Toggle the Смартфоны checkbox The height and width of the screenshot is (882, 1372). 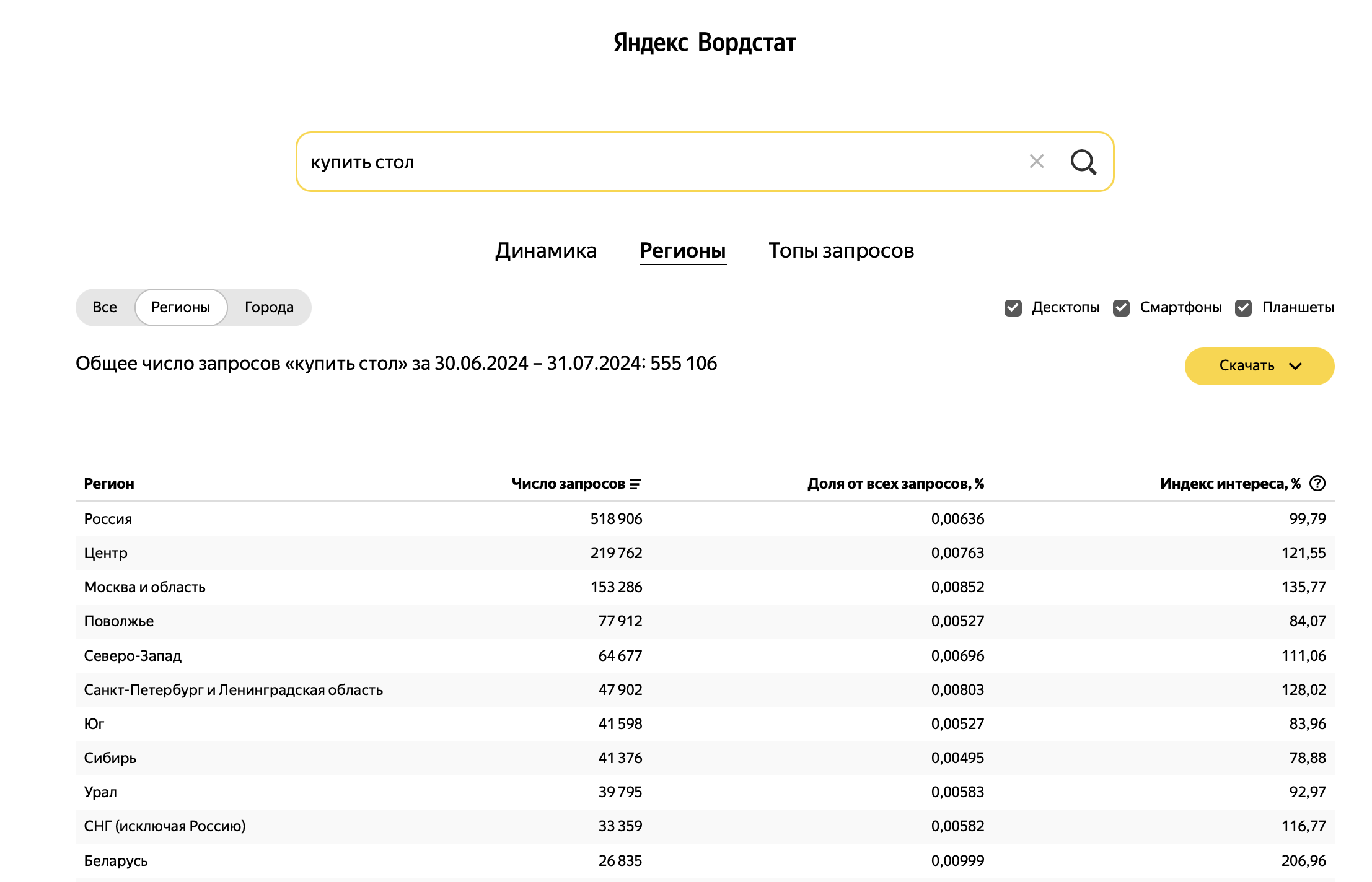click(x=1121, y=308)
